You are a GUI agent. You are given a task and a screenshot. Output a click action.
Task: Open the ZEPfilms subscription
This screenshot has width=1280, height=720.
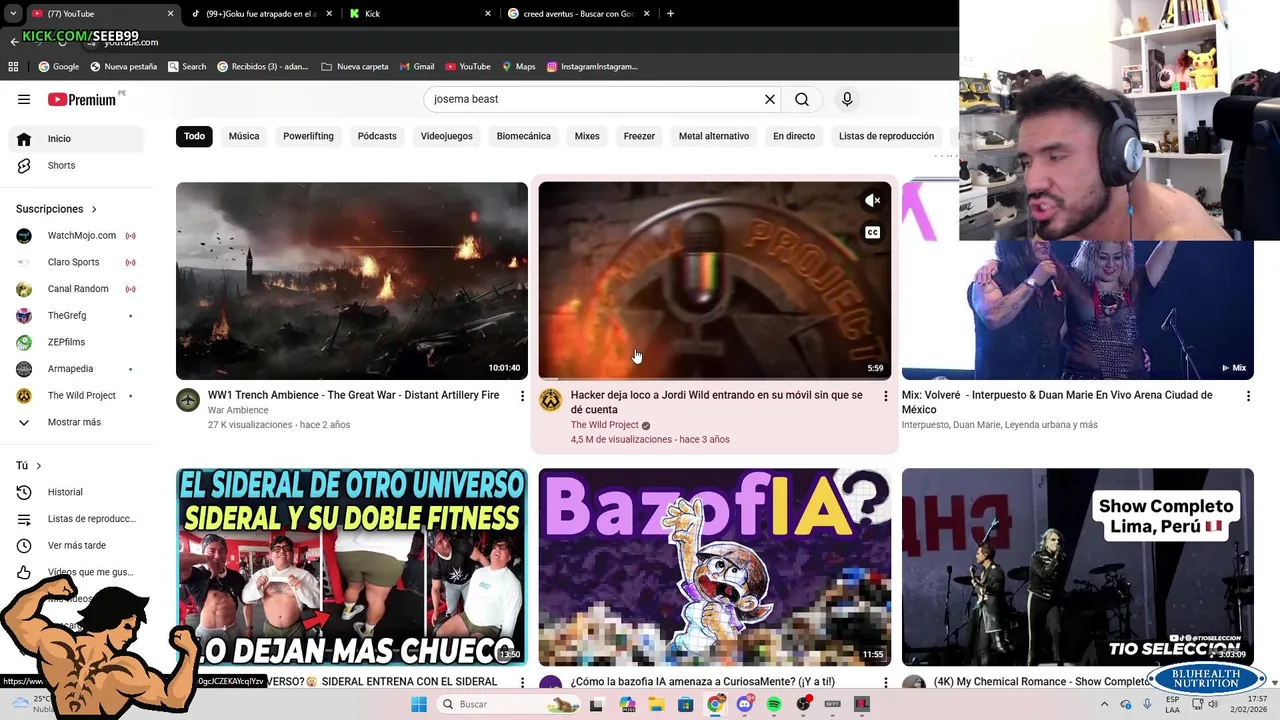(x=76, y=342)
